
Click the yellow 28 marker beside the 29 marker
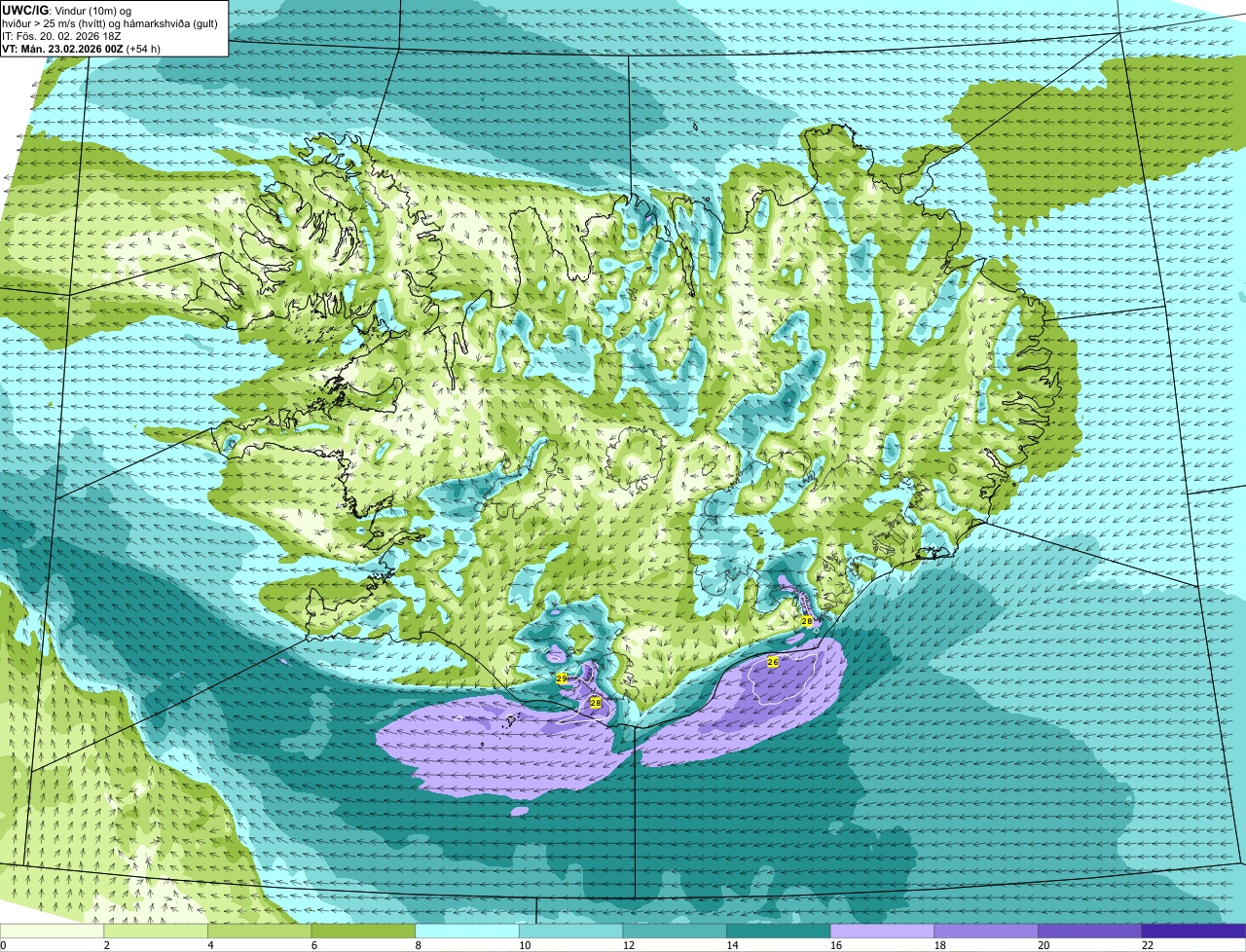[x=596, y=702]
